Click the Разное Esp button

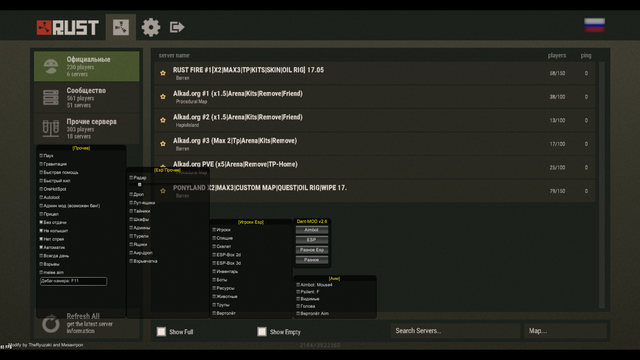point(312,250)
